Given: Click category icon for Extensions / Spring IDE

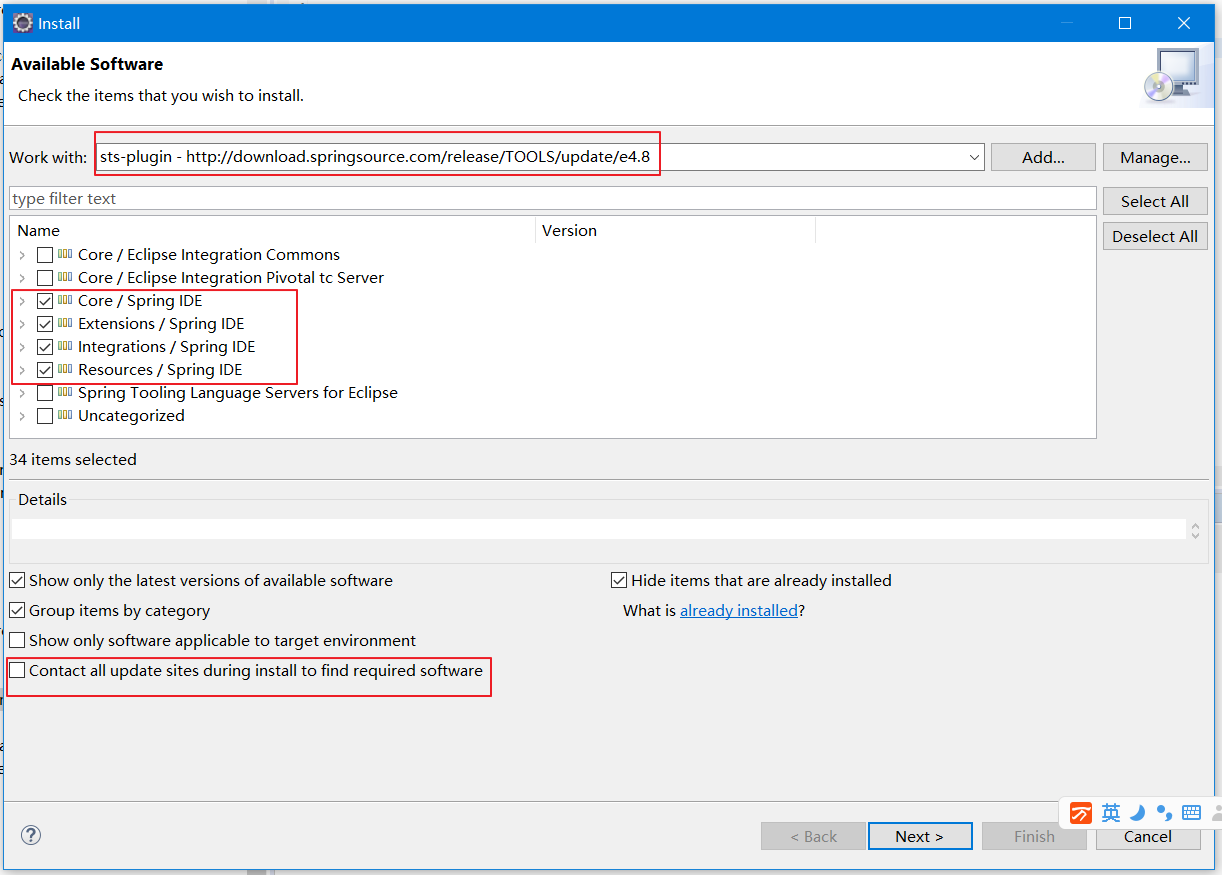Looking at the screenshot, I should (65, 323).
